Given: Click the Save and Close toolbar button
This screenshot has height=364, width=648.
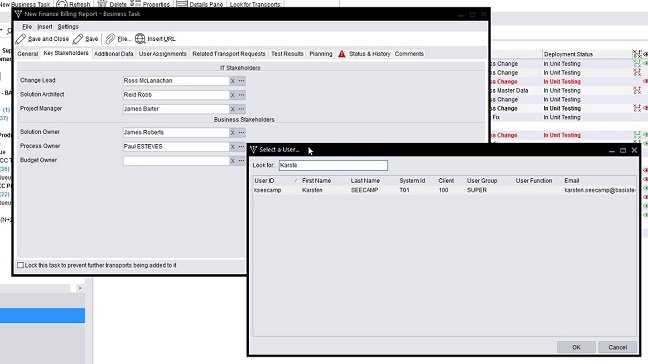Looking at the screenshot, I should pyautogui.click(x=42, y=39).
